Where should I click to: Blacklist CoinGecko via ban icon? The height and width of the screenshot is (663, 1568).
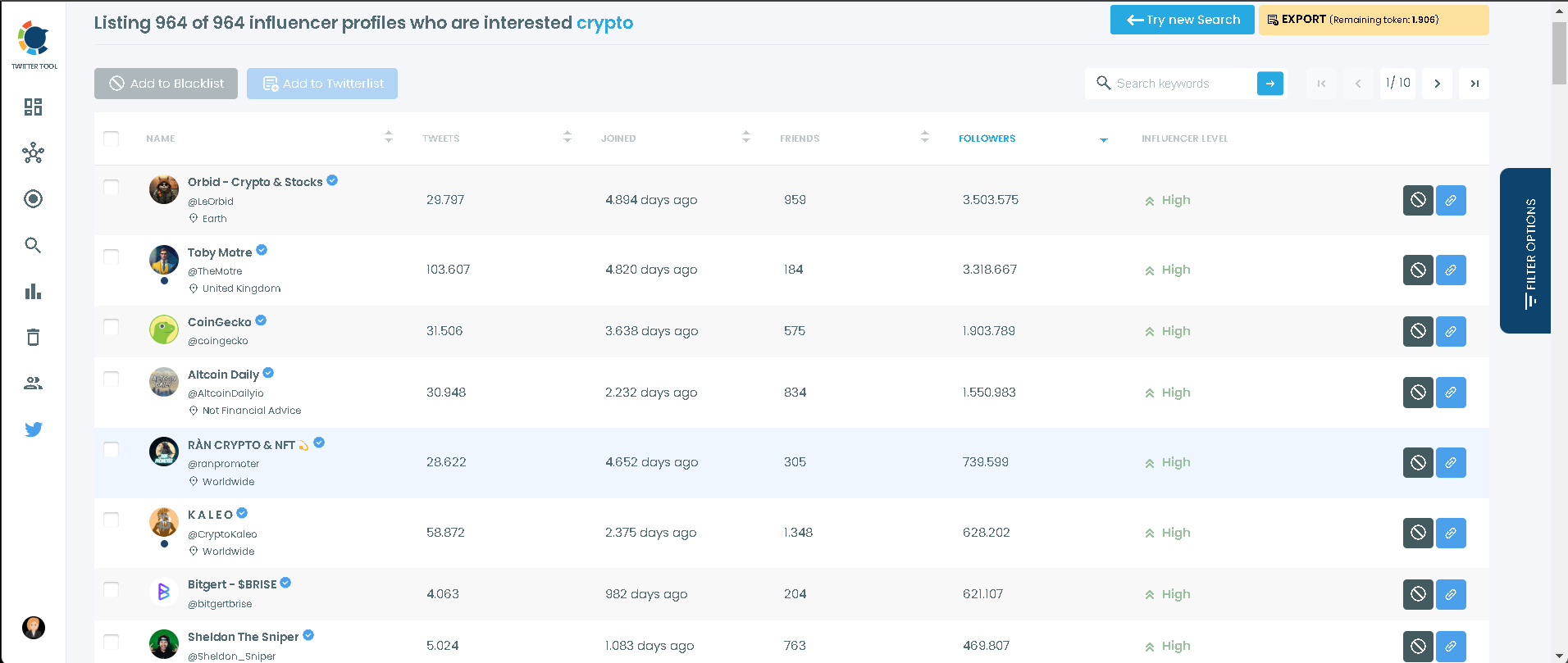1418,331
